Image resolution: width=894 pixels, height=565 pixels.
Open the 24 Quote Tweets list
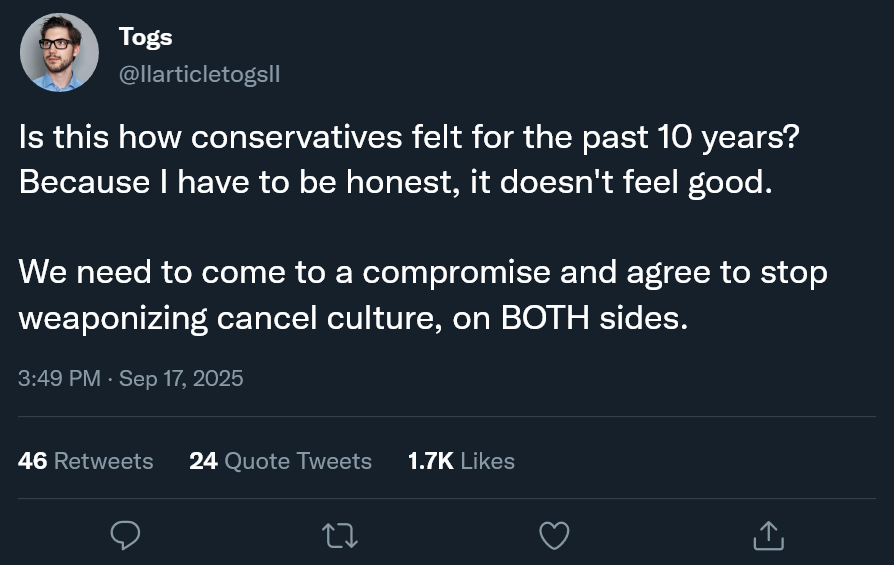(280, 461)
